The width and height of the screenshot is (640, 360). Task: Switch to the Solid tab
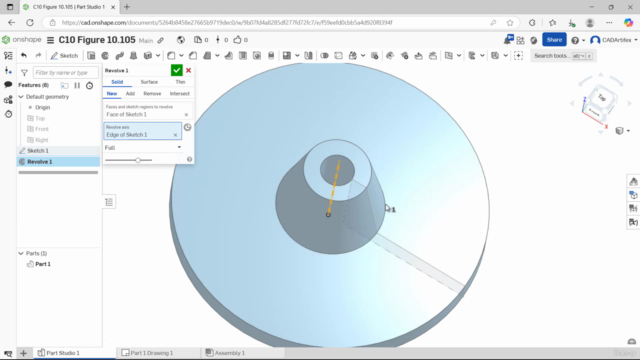coord(117,82)
